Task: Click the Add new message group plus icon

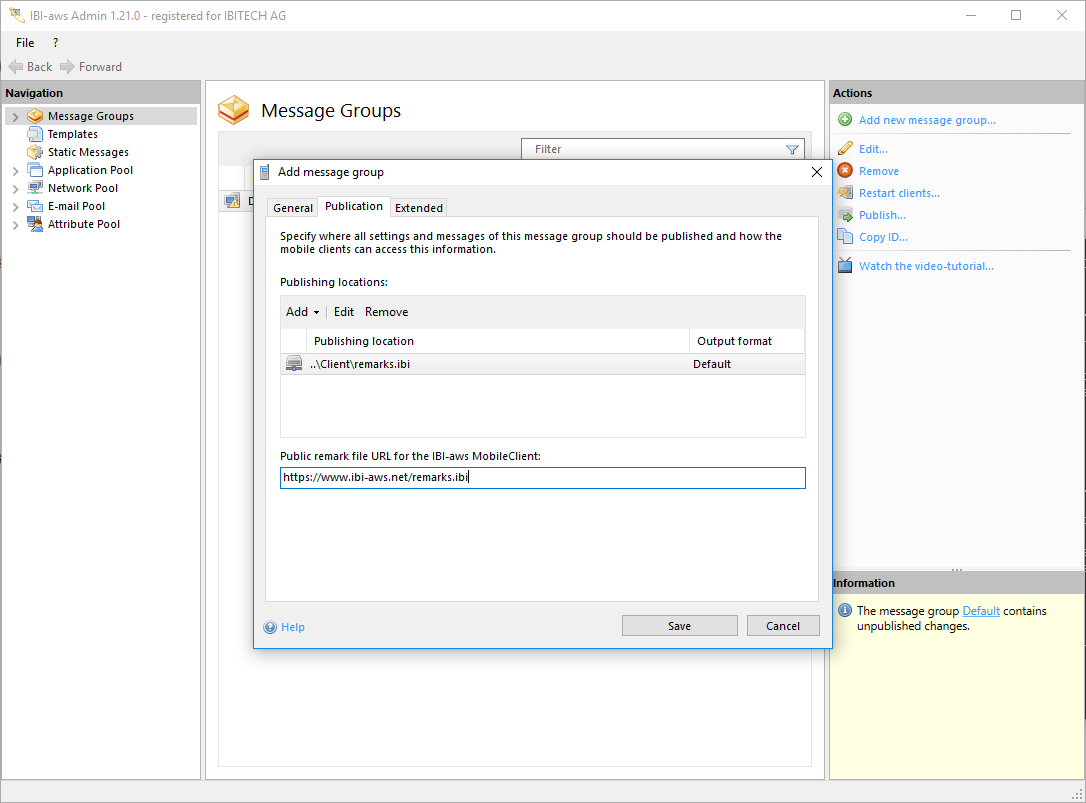Action: pos(845,120)
